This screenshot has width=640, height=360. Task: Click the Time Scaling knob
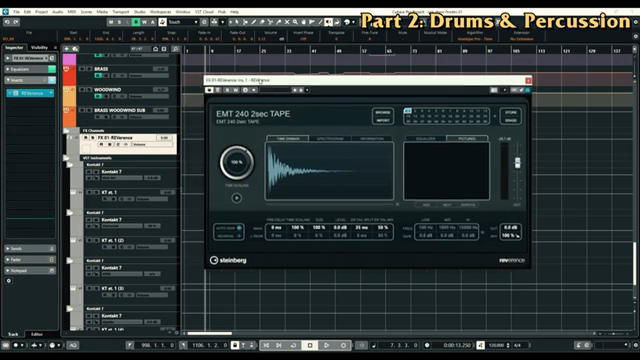pos(237,162)
